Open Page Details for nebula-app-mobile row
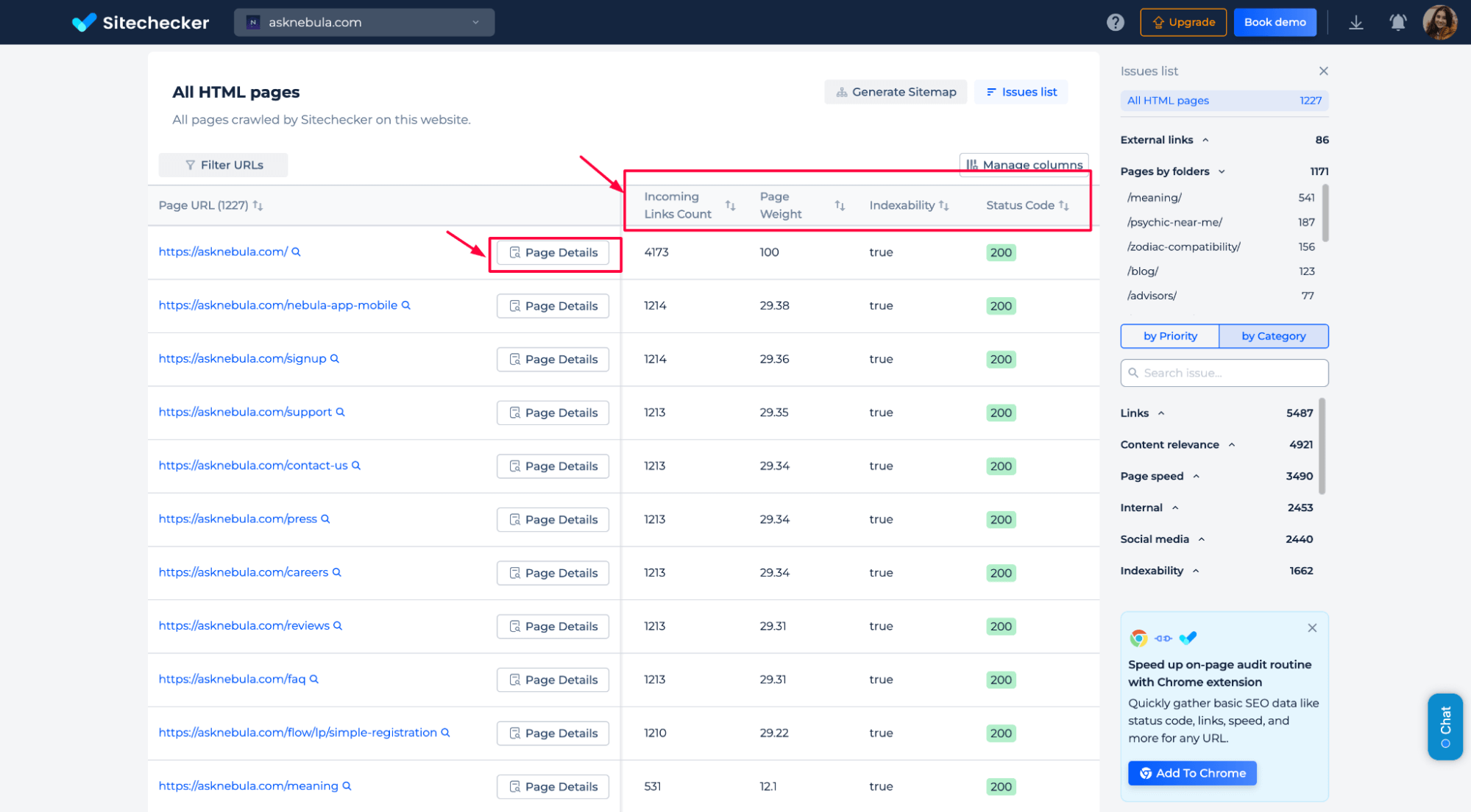 [x=553, y=306]
